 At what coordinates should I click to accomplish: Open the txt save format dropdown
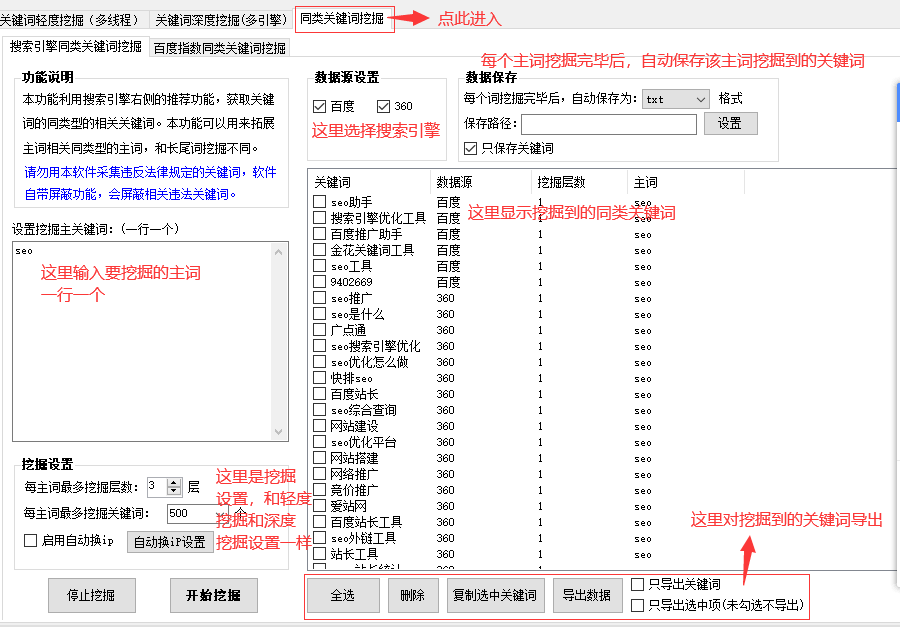[676, 99]
